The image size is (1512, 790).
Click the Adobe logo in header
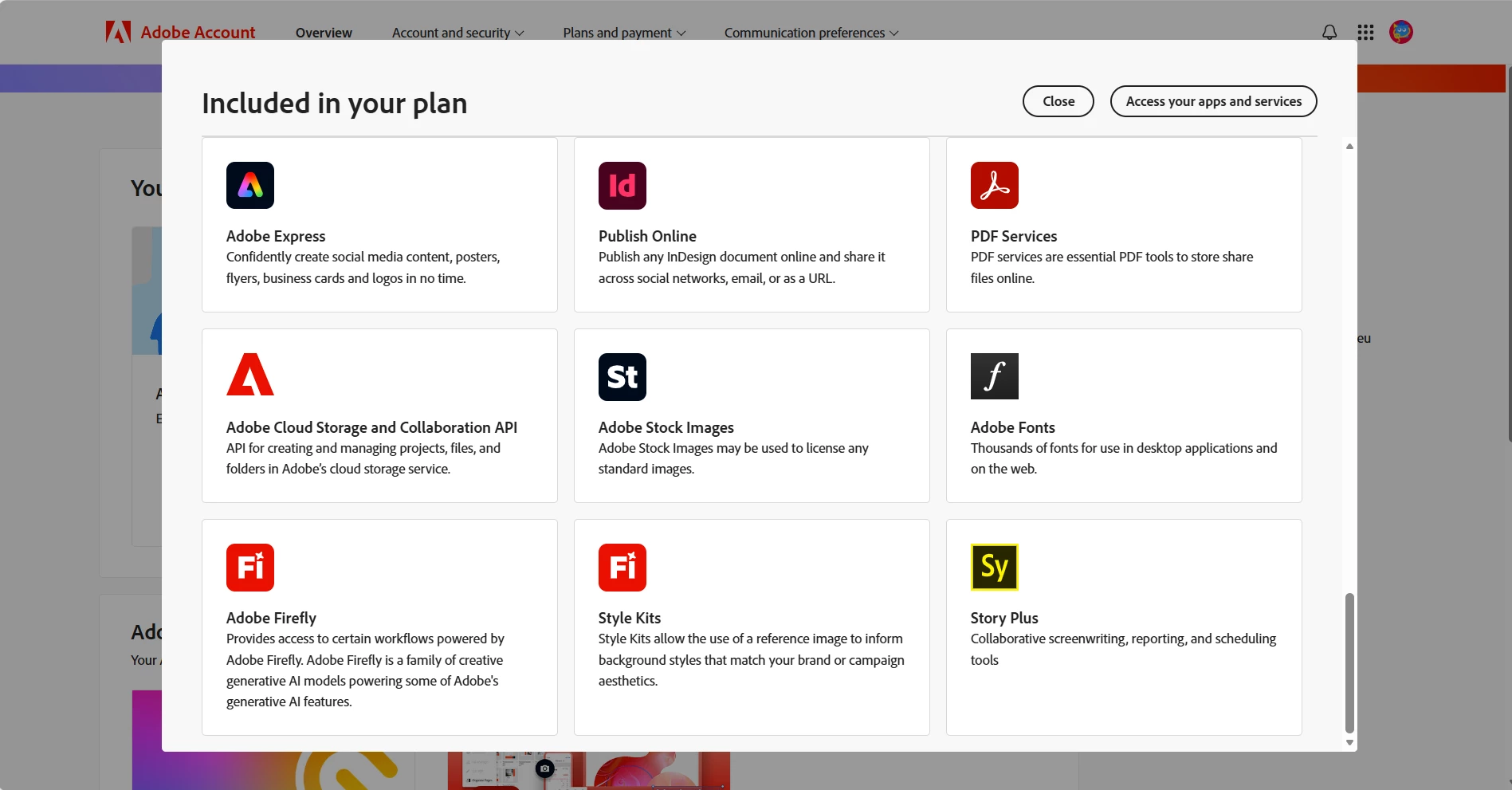coord(118,32)
